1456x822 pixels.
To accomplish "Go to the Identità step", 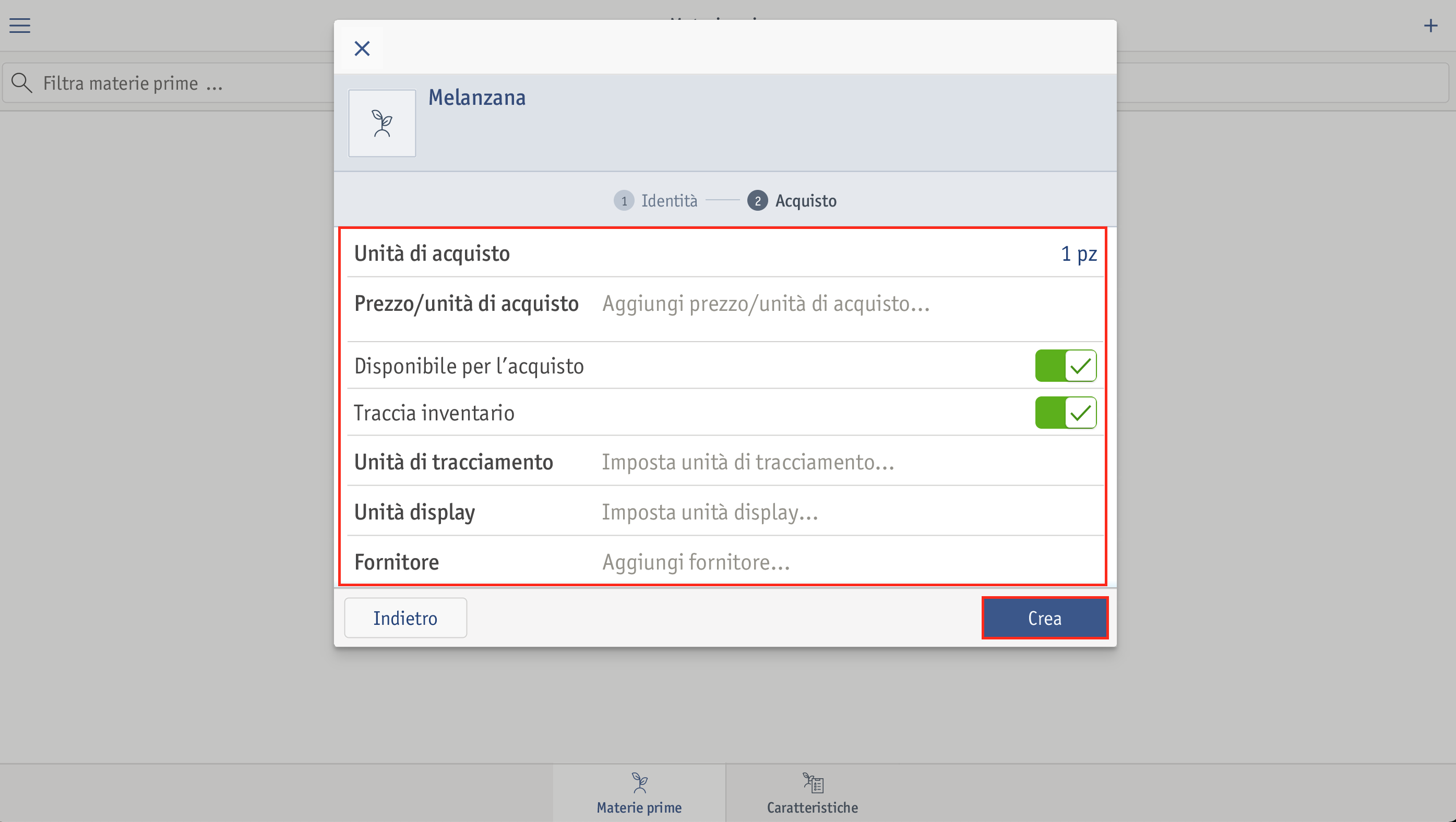I will (x=669, y=201).
